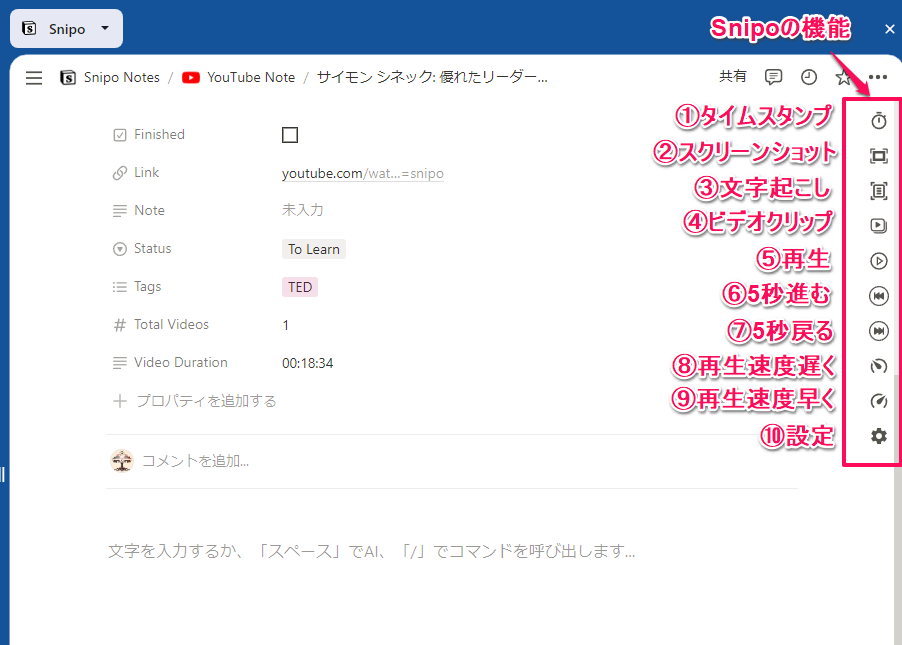Play the video using circular play icon

point(878,261)
